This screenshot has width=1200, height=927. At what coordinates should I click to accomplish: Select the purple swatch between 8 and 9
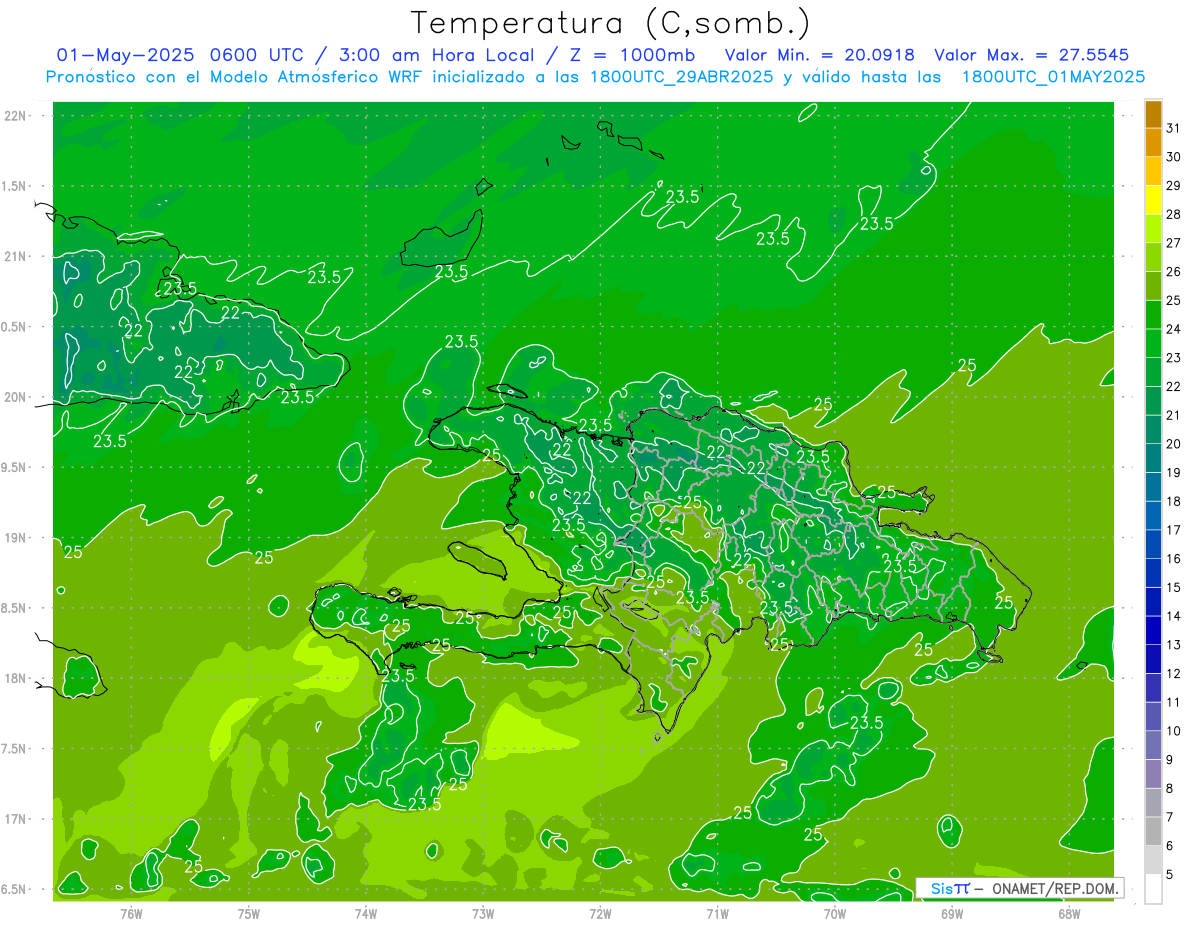coord(1153,774)
